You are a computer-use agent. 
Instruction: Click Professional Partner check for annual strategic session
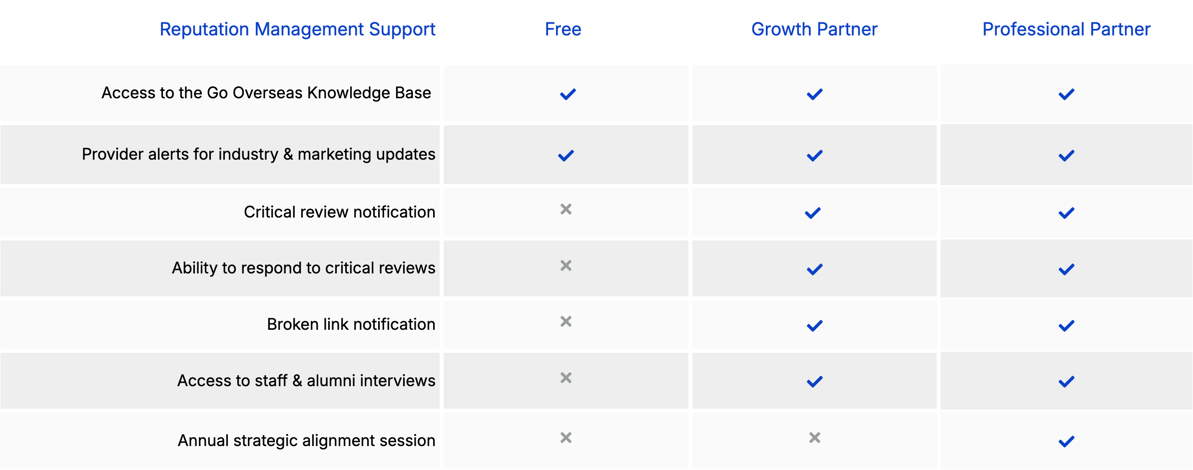(1066, 441)
